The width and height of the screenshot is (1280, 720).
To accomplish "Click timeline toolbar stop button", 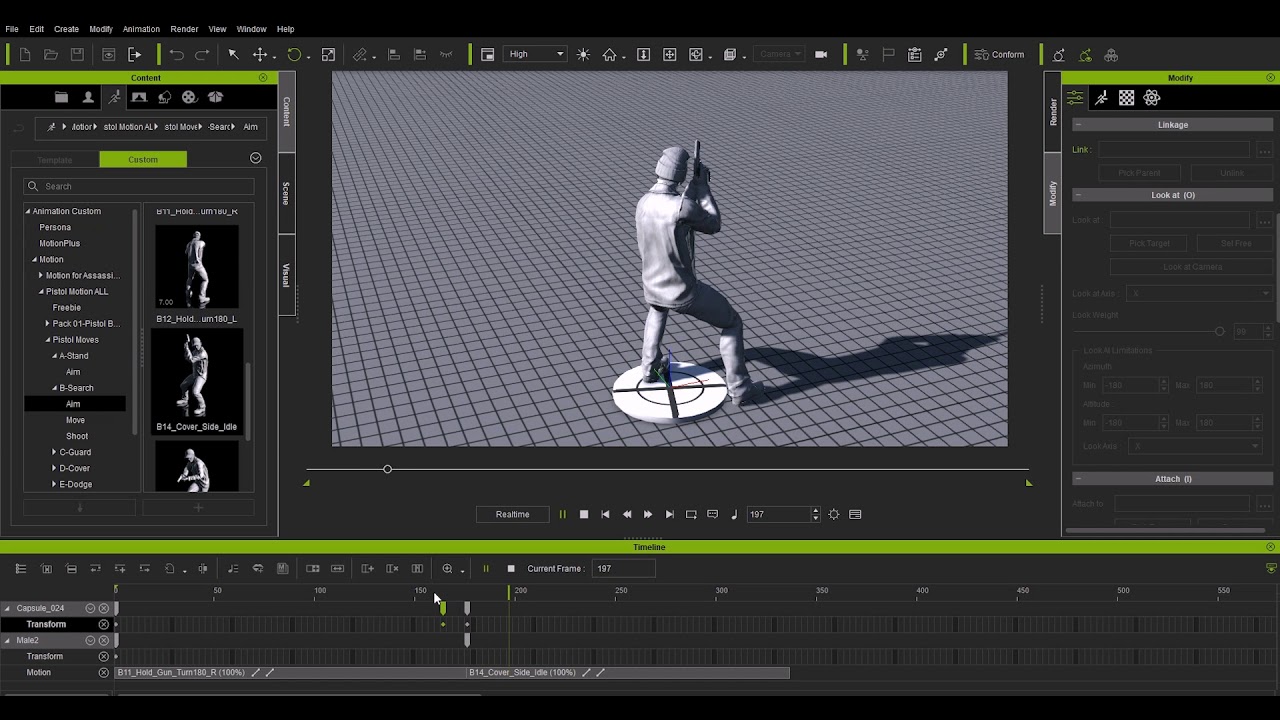I will pyautogui.click(x=510, y=569).
